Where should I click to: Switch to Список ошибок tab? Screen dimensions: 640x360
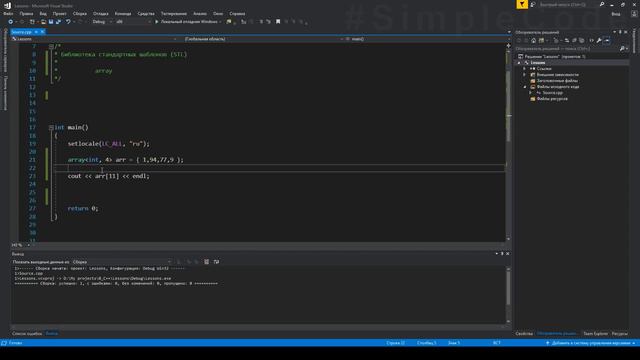[x=27, y=334]
